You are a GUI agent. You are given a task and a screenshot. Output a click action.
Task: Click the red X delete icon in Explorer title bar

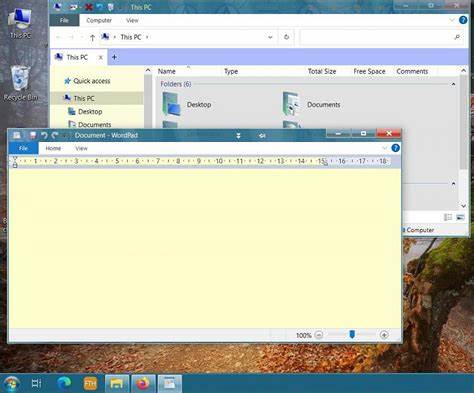(89, 7)
